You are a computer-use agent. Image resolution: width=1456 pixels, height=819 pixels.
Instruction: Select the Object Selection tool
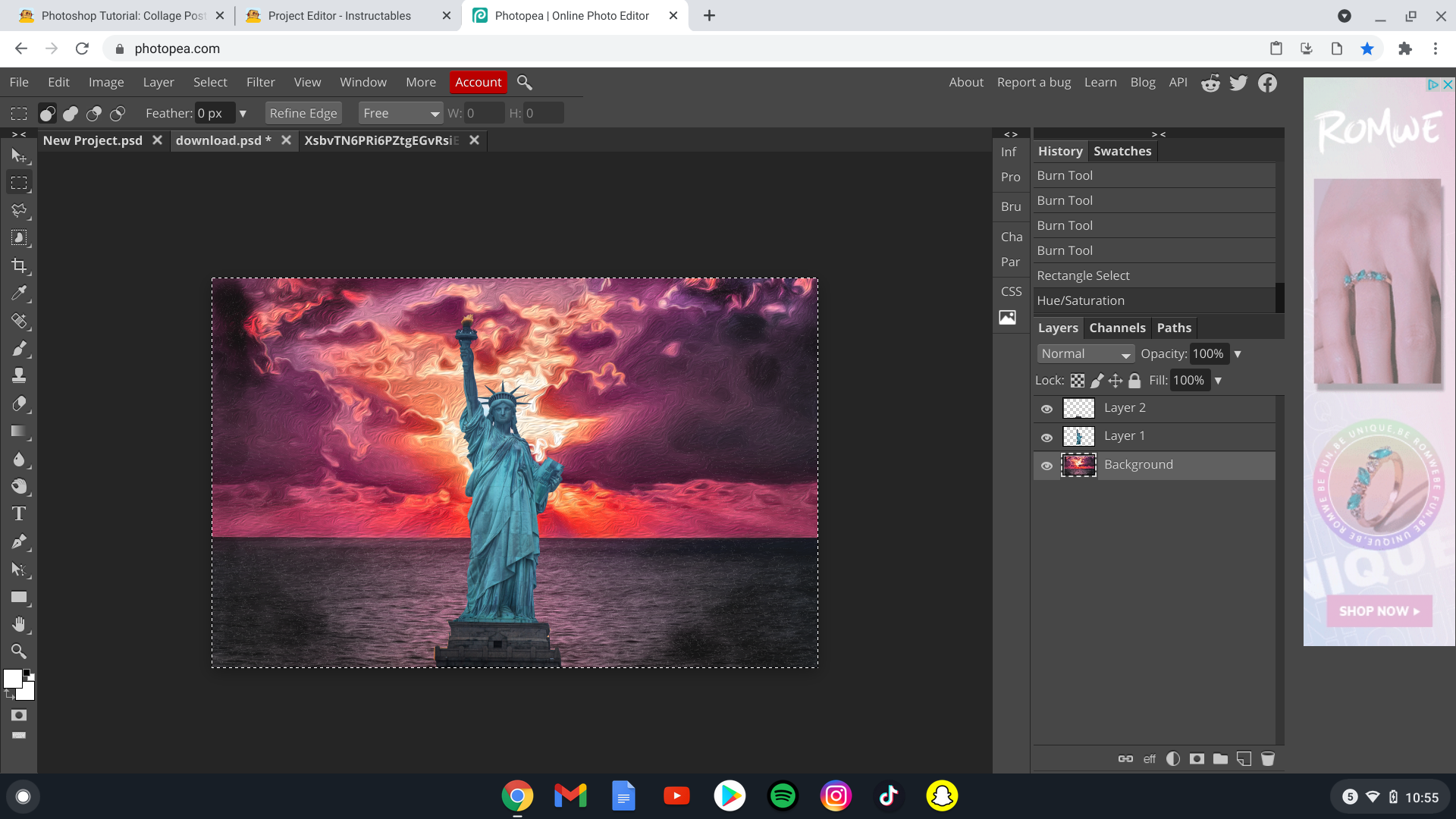click(x=19, y=238)
